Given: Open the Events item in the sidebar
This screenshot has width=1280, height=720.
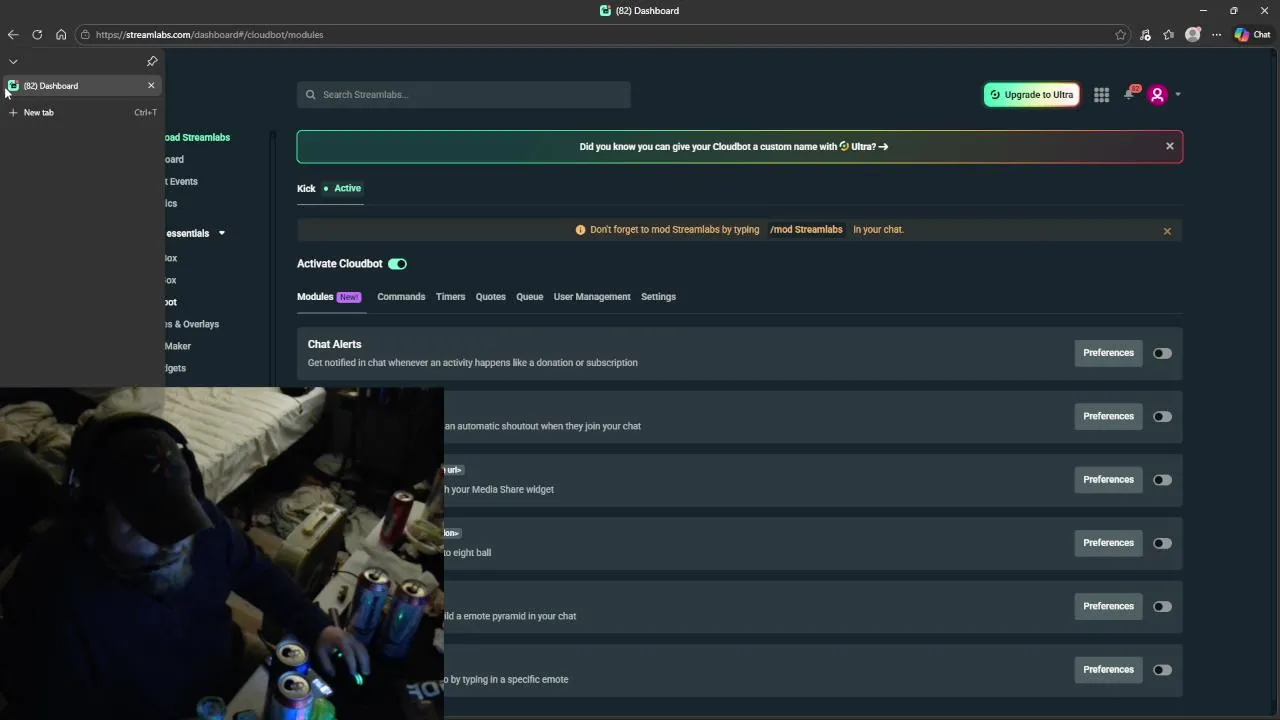Looking at the screenshot, I should click(182, 181).
